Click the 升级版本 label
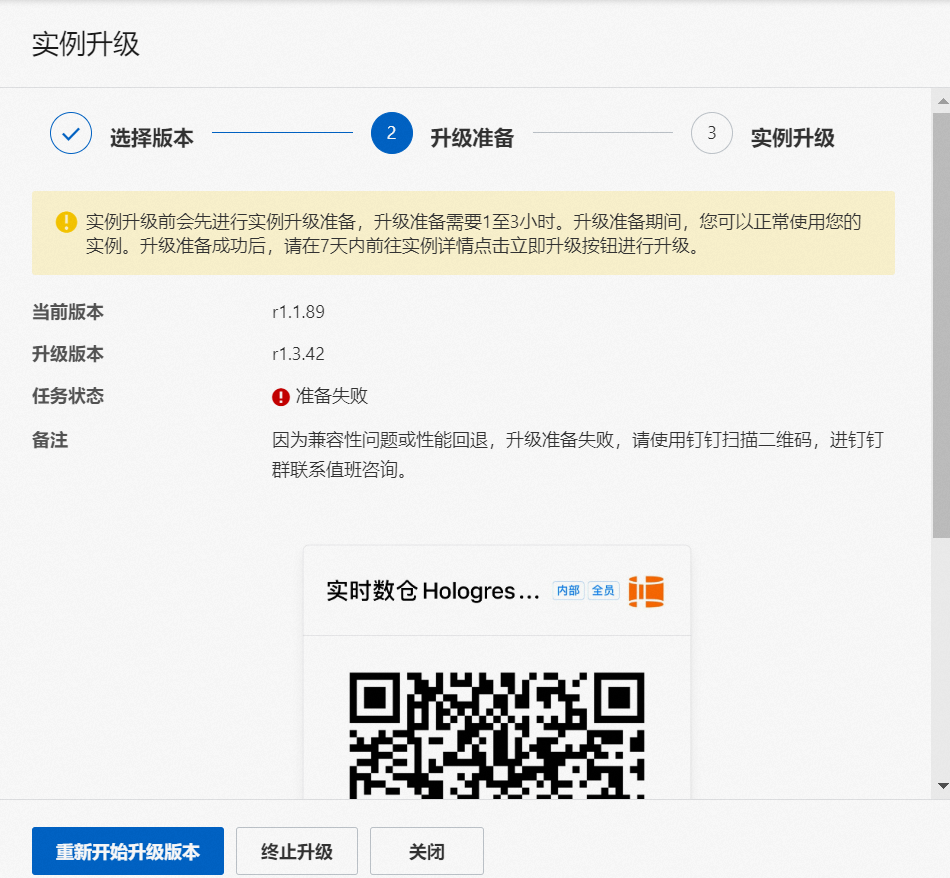The width and height of the screenshot is (950, 878). 68,354
